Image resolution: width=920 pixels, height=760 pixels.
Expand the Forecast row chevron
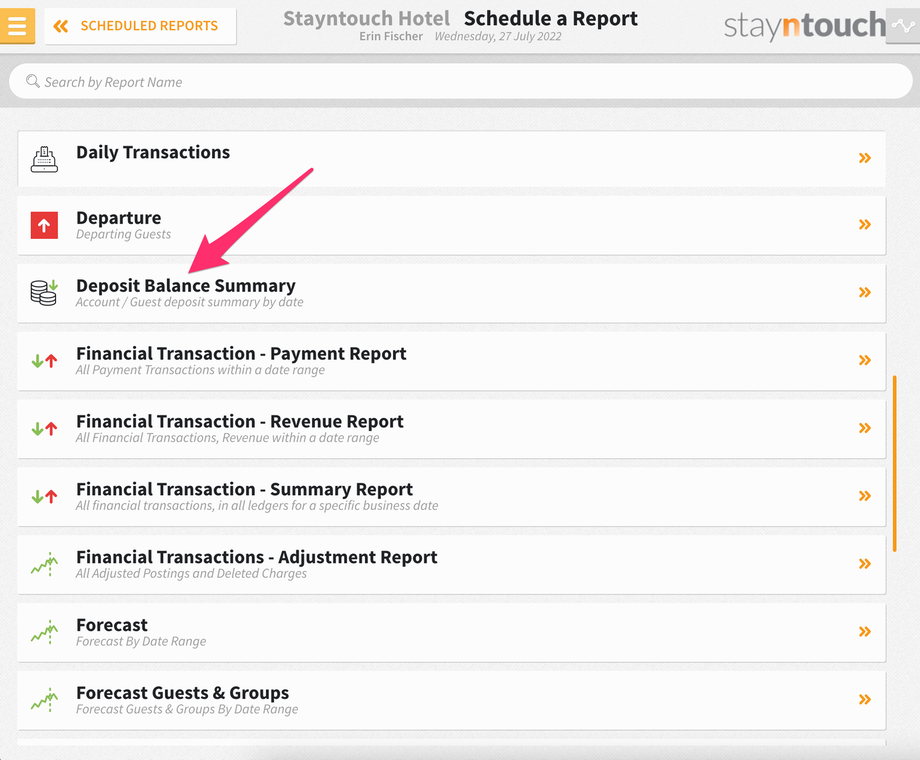[865, 631]
